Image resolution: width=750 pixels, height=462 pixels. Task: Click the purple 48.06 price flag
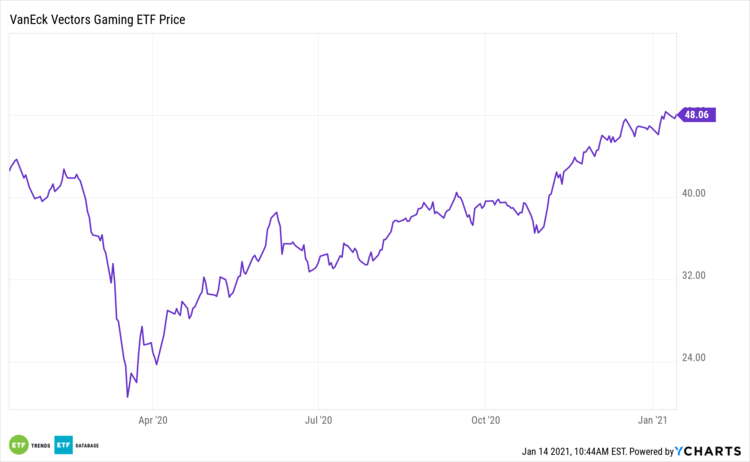coord(696,115)
